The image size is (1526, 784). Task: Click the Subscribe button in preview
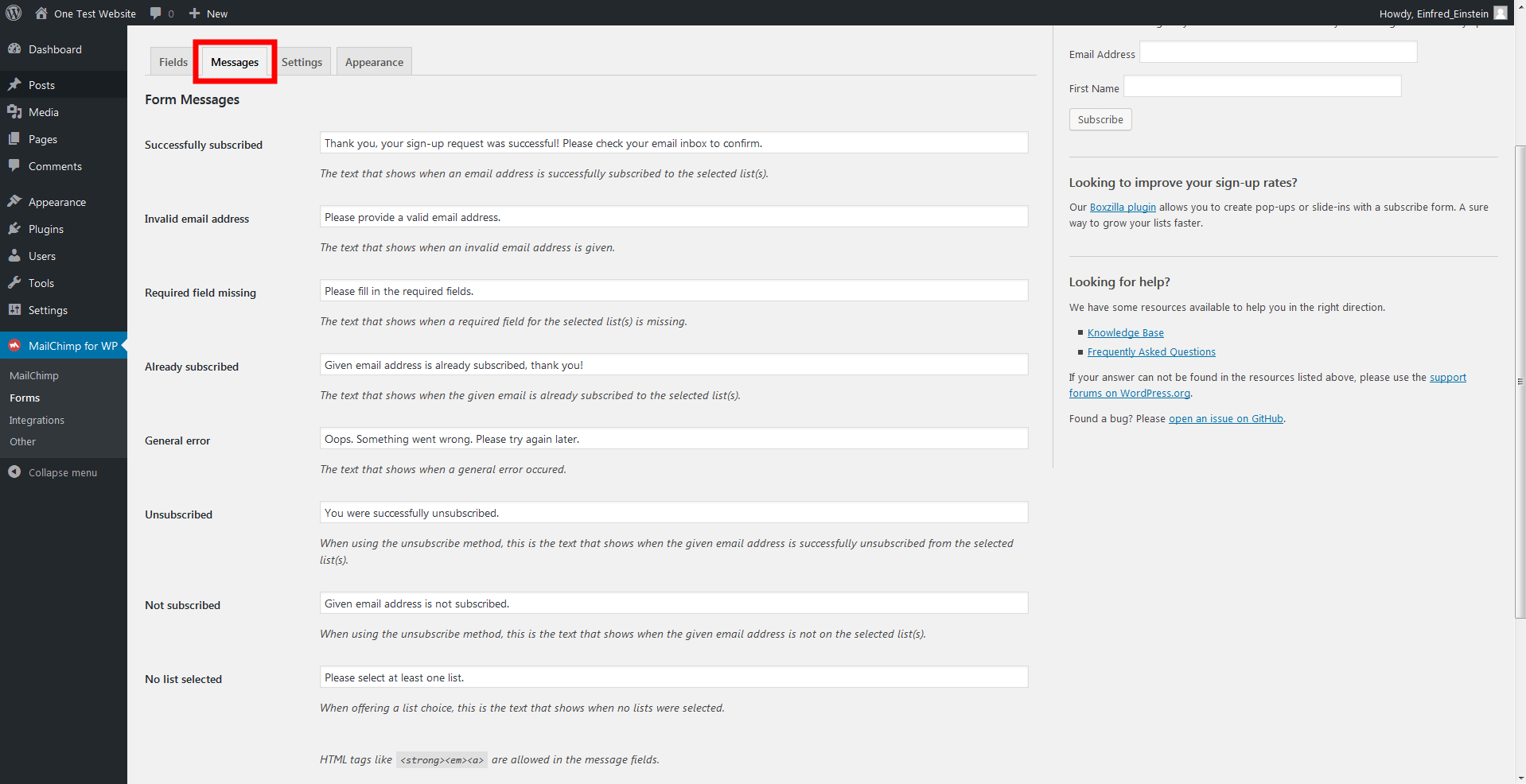tap(1100, 119)
